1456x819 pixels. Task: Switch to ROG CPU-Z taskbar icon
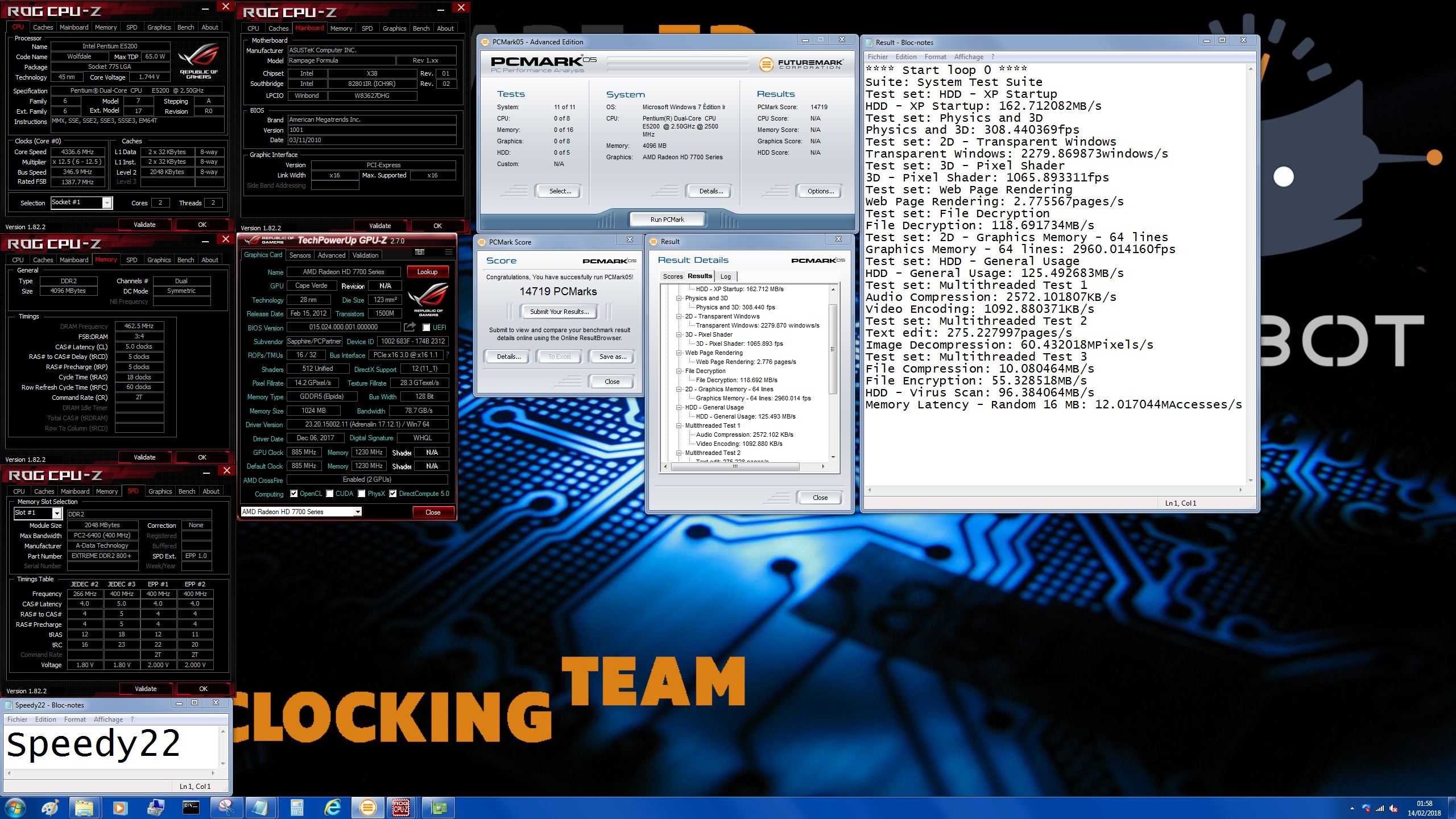point(402,807)
